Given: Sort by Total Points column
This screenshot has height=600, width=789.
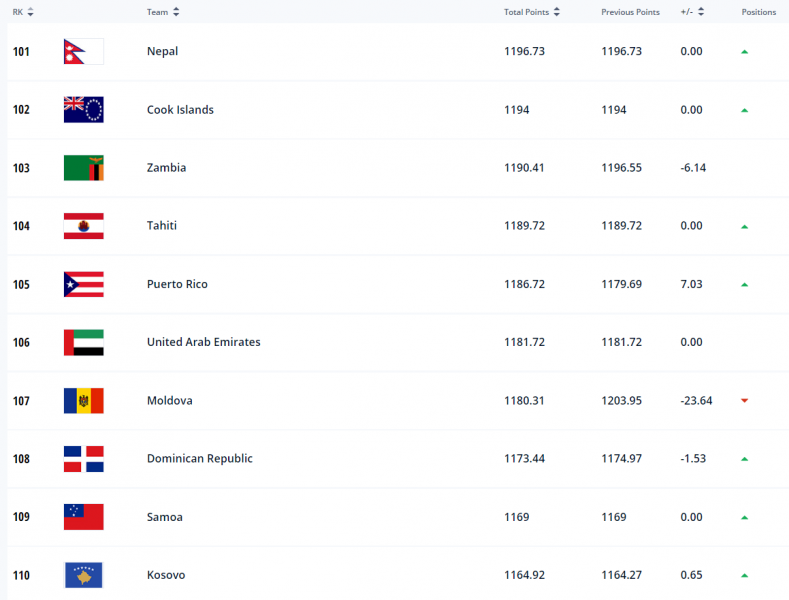Looking at the screenshot, I should coord(557,12).
